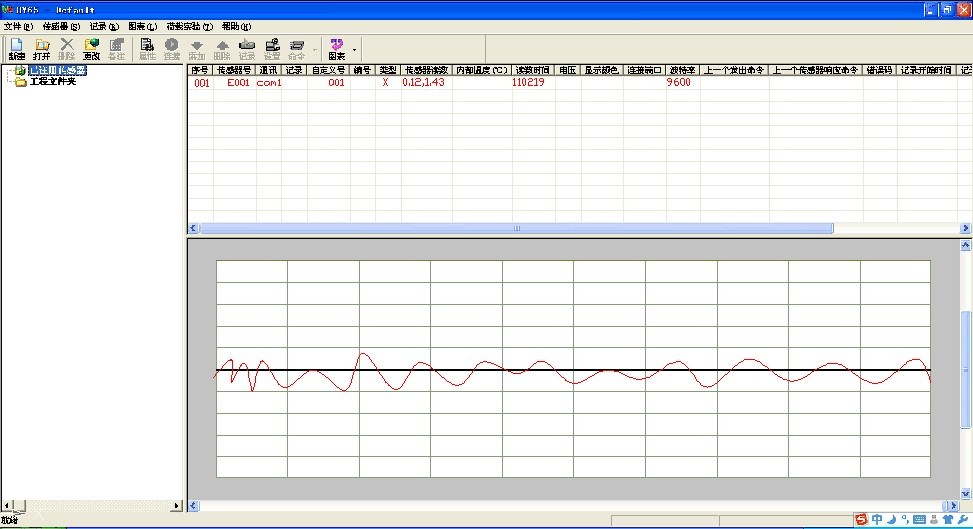
Task: Click the 电压 column header
Action: [x=568, y=70]
